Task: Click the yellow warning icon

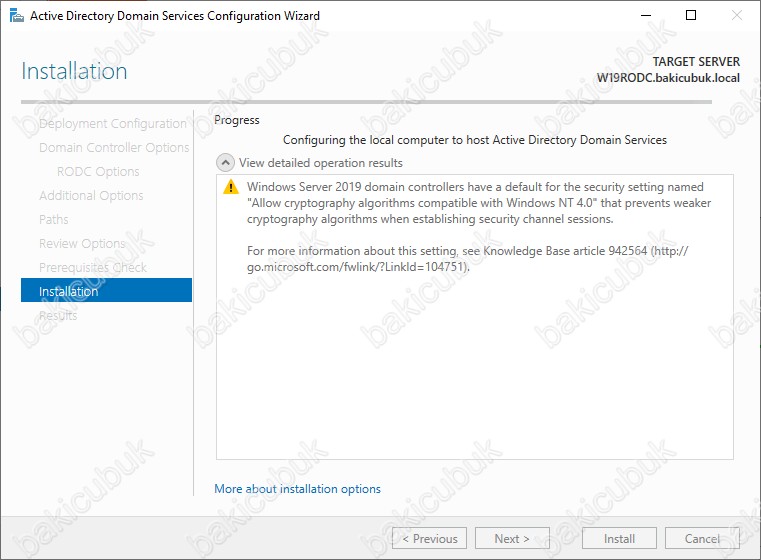Action: (x=231, y=187)
